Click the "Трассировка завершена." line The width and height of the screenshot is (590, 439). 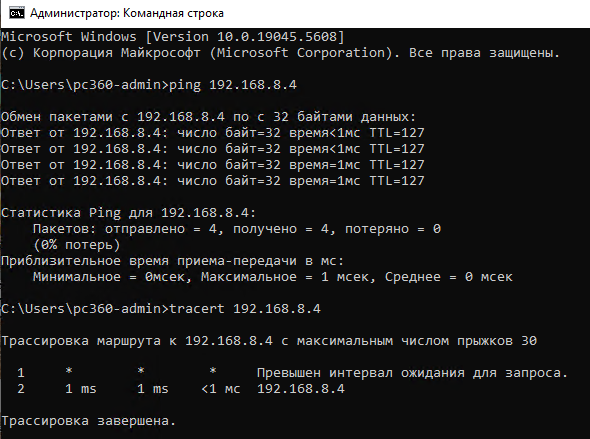point(89,421)
